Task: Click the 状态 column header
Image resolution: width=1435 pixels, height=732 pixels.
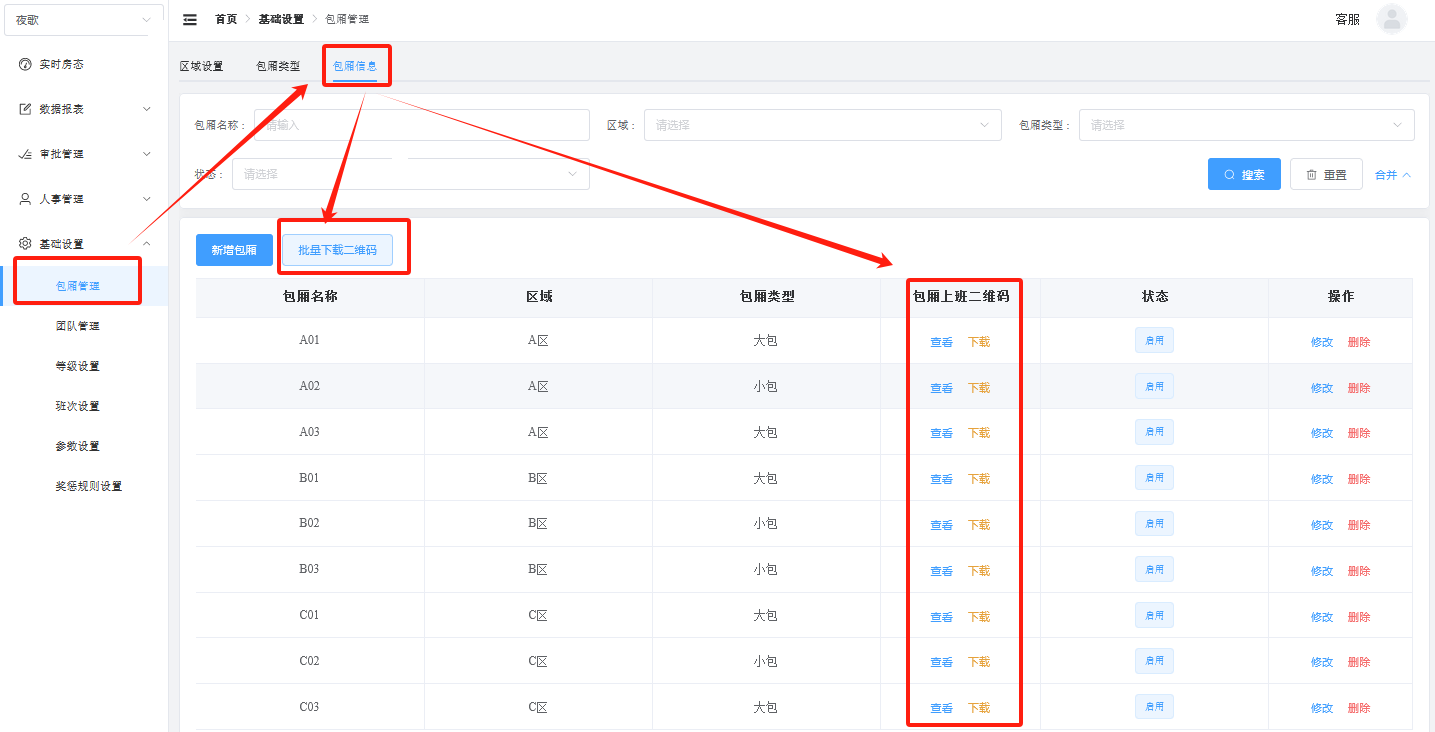Action: [x=1155, y=297]
